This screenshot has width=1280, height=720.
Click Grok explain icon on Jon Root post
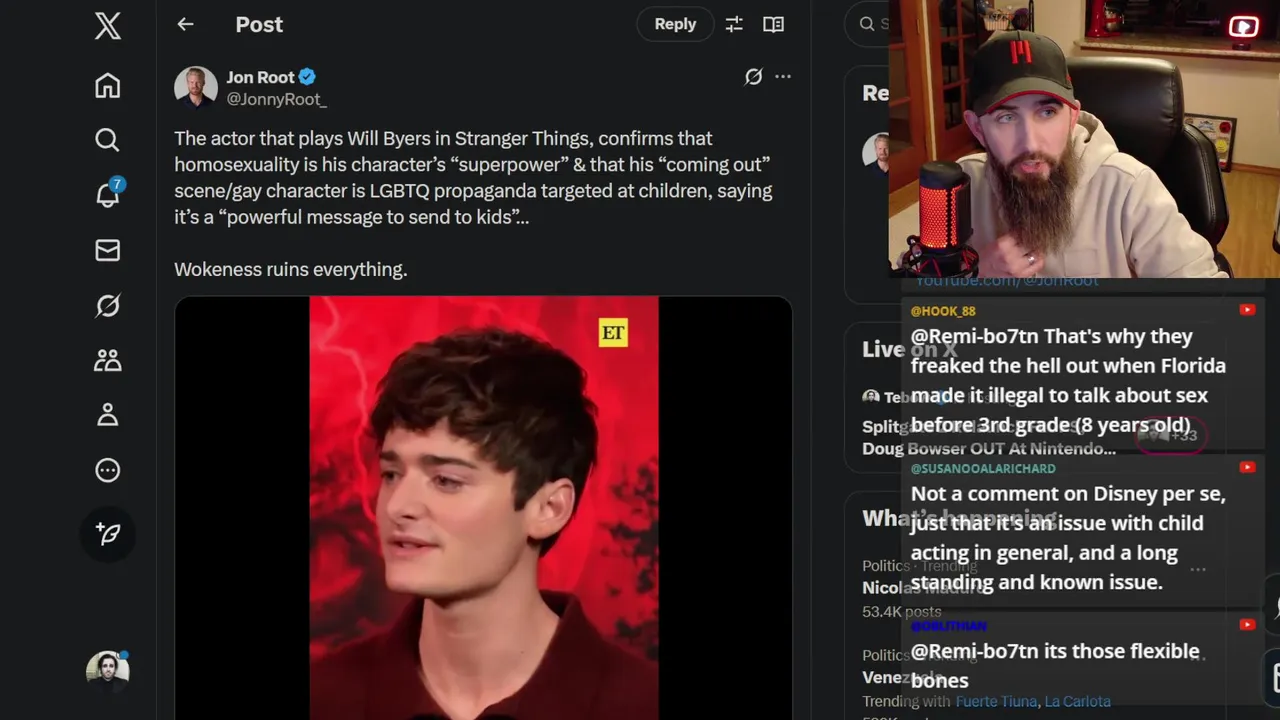tap(753, 76)
